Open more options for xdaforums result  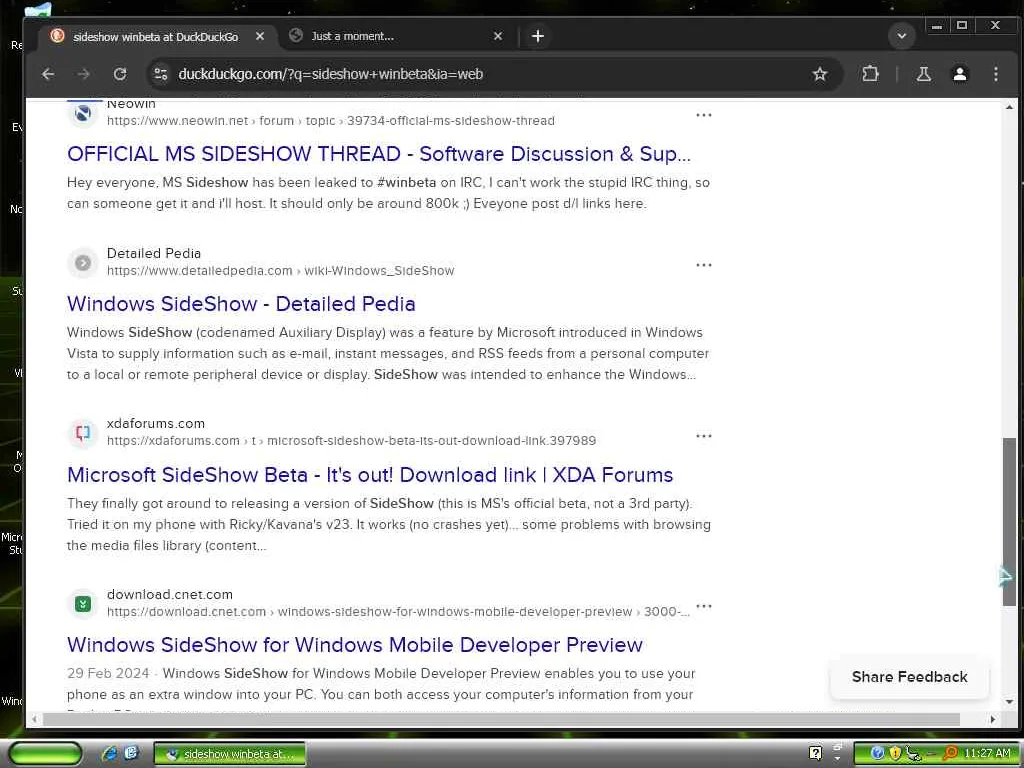pyautogui.click(x=703, y=436)
